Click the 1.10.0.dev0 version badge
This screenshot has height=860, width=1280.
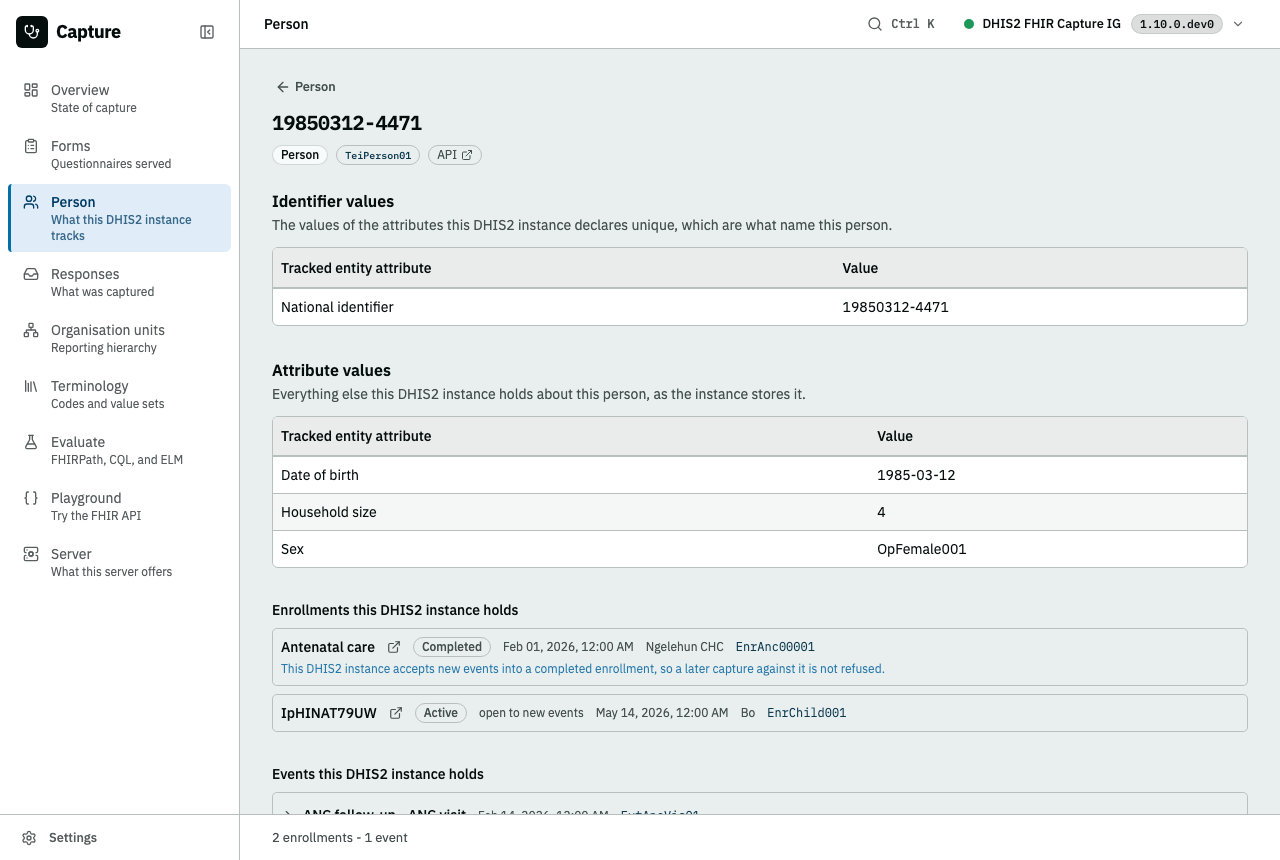(1177, 24)
